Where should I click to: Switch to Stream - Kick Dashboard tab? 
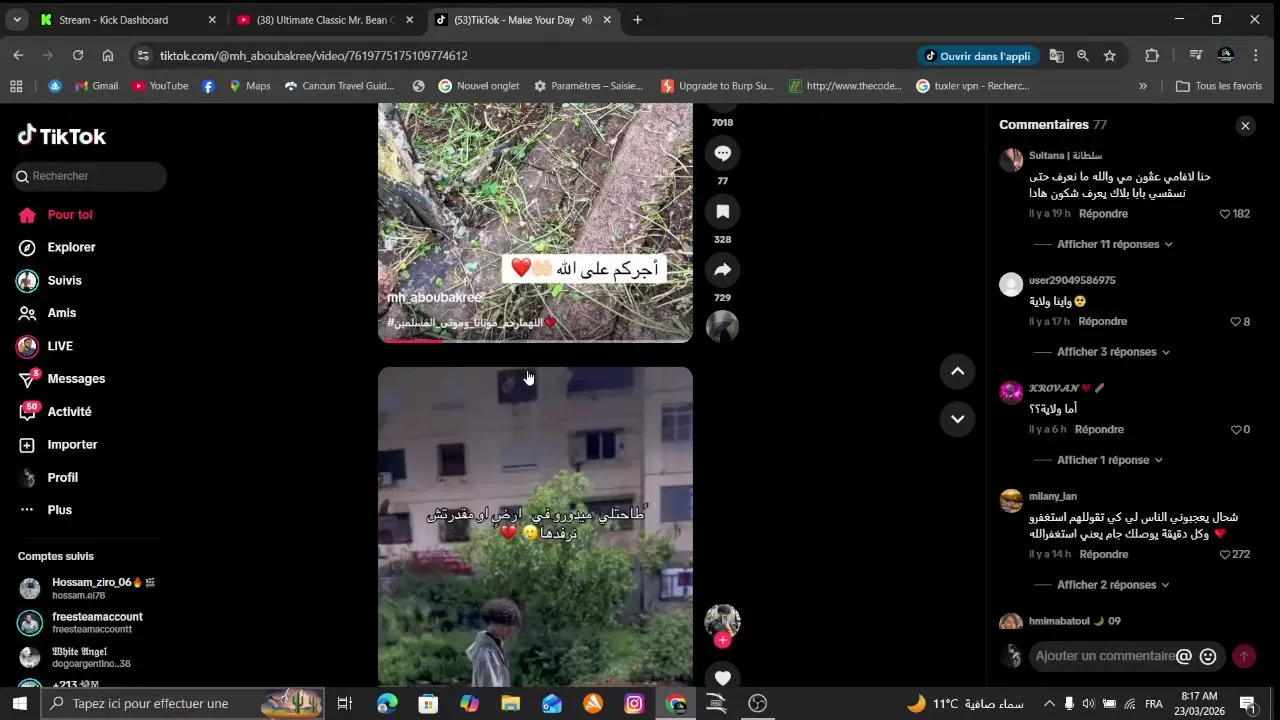point(126,20)
